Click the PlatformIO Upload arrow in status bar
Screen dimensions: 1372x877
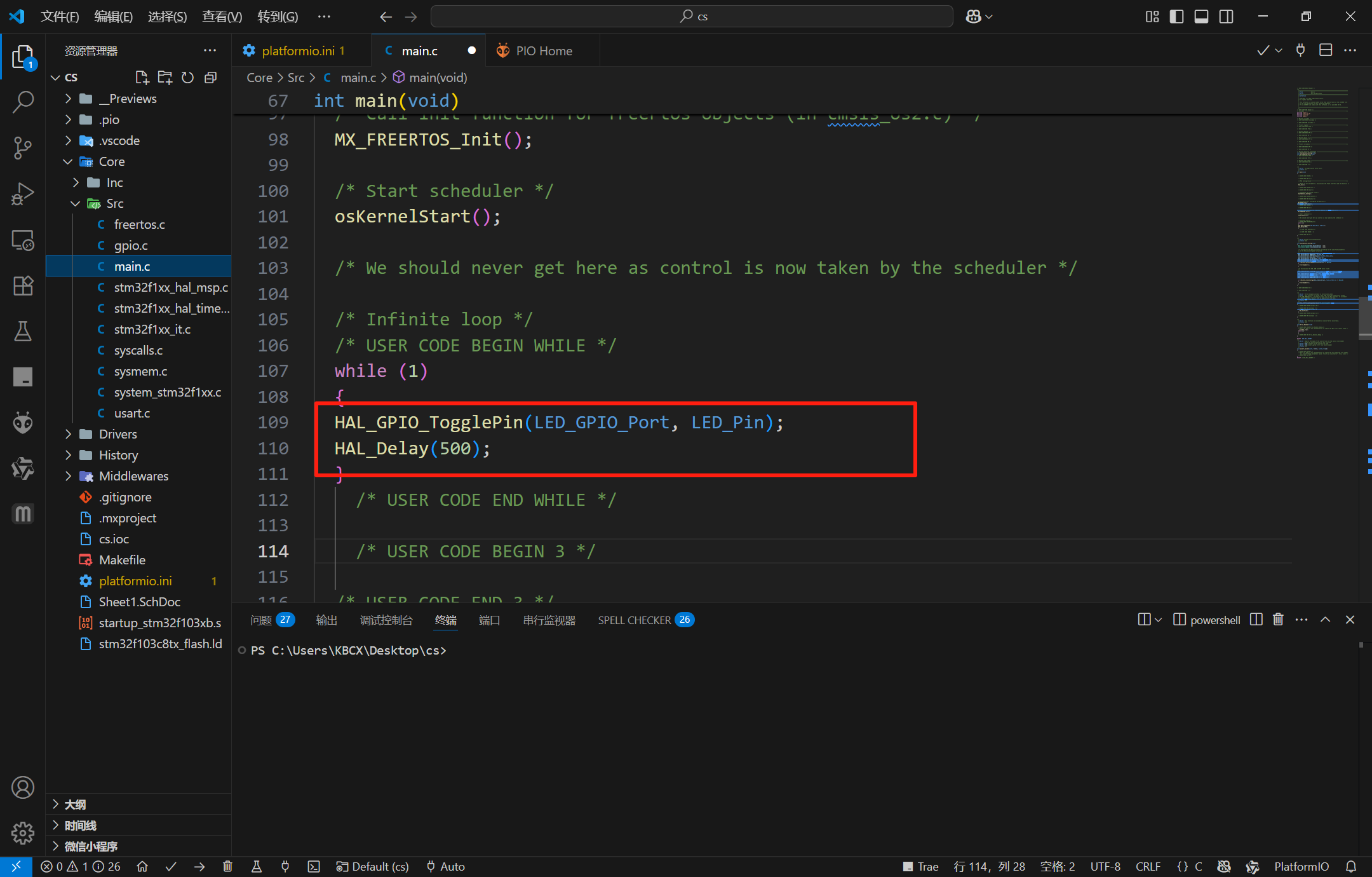199,866
